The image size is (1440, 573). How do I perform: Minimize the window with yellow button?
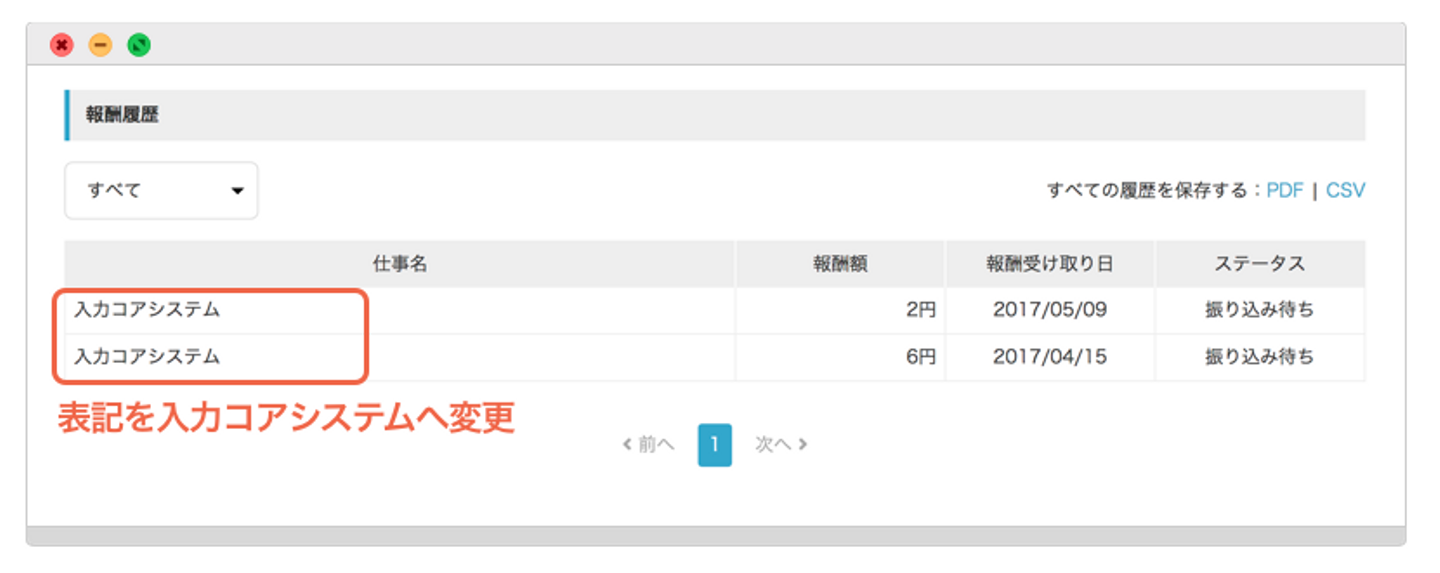(101, 45)
